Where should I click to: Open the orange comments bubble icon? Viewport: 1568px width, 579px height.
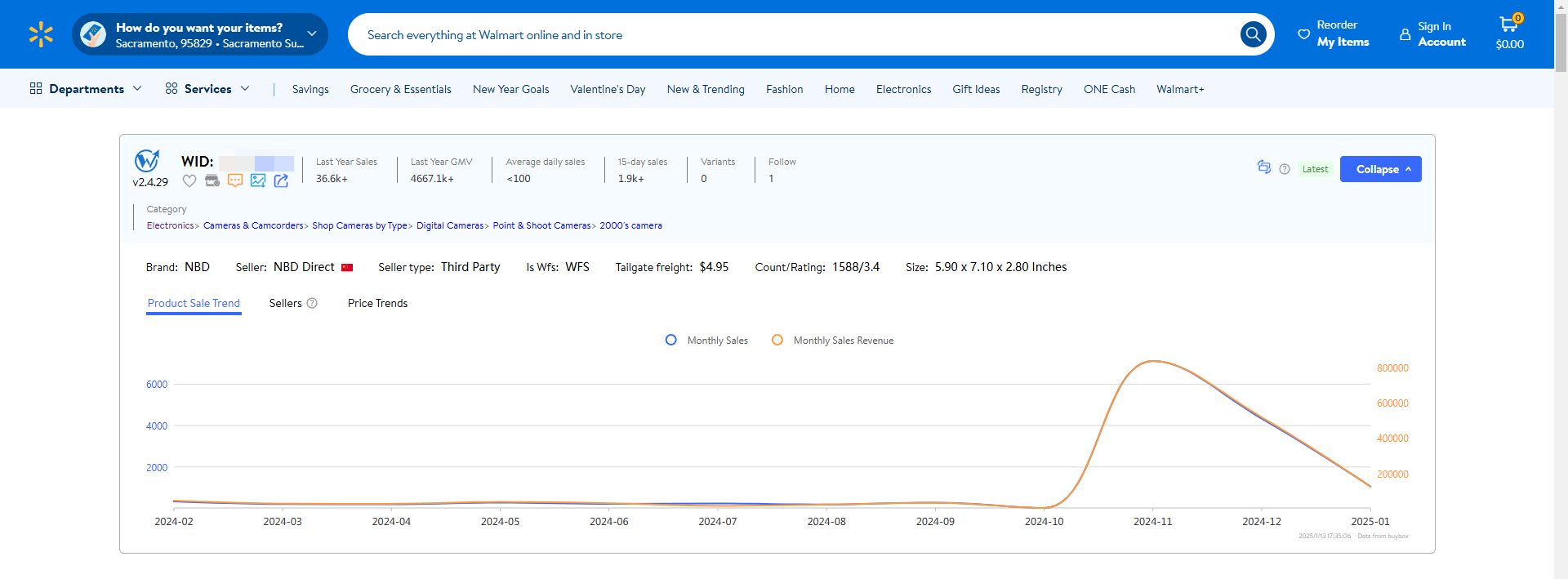235,180
